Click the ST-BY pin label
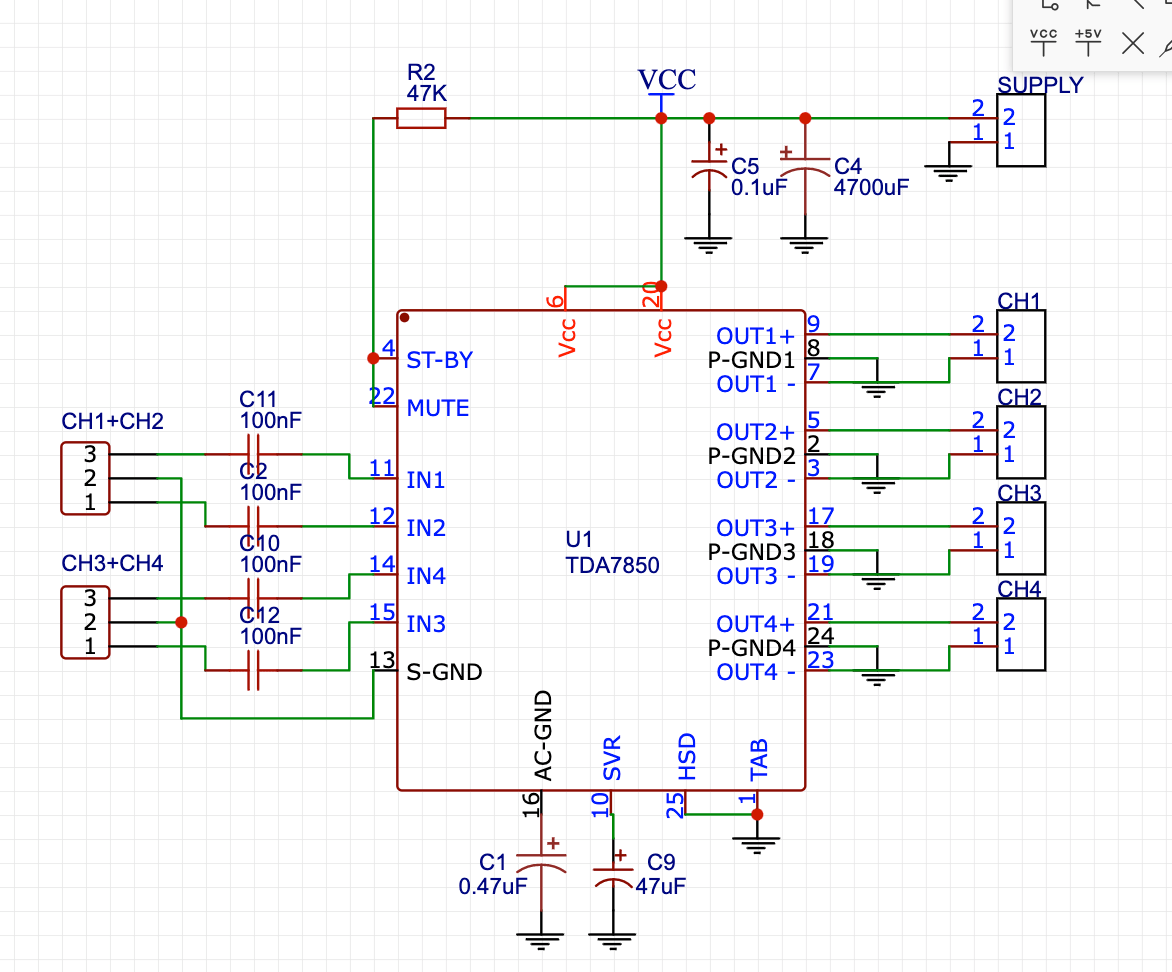This screenshot has height=972, width=1172. pos(440,360)
